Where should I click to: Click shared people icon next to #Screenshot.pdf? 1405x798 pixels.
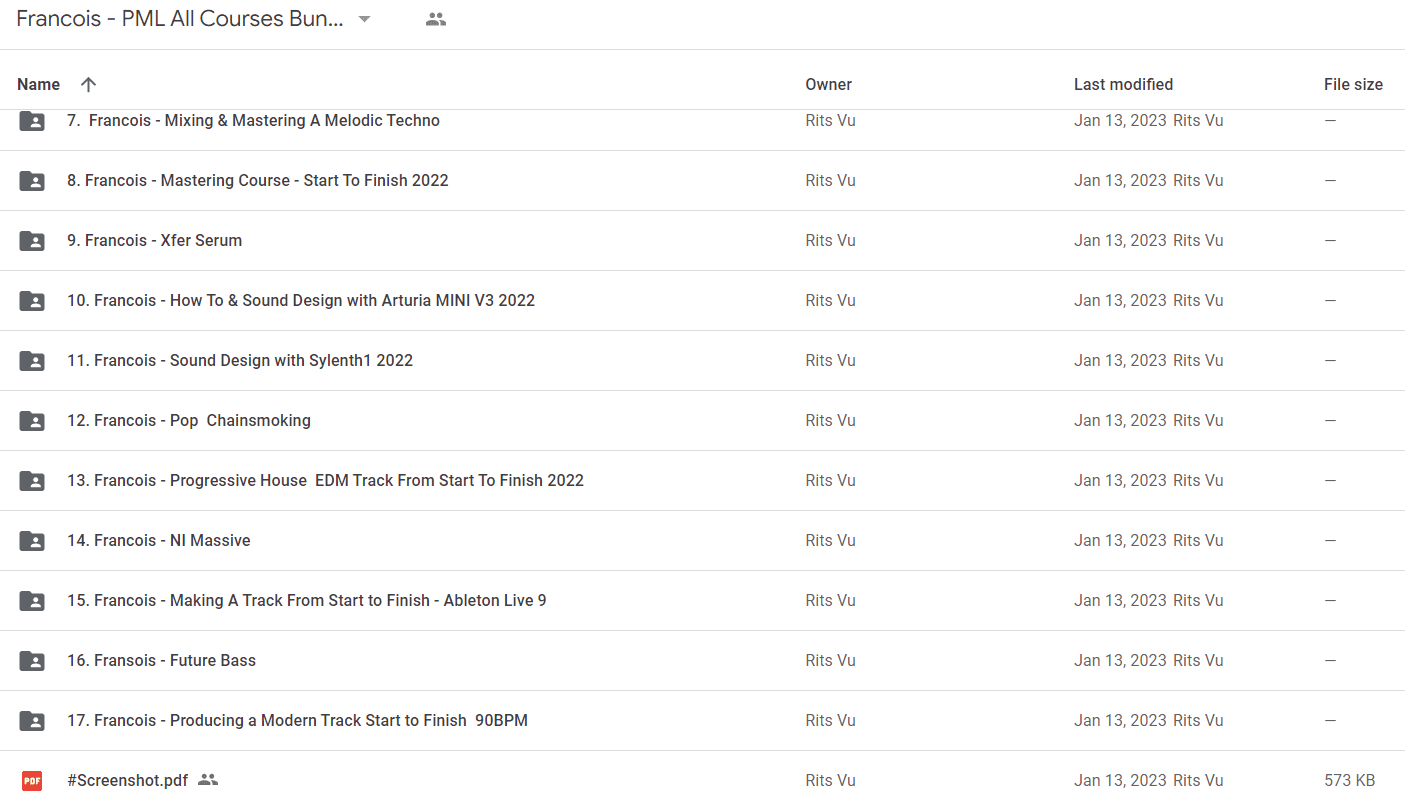pos(208,780)
